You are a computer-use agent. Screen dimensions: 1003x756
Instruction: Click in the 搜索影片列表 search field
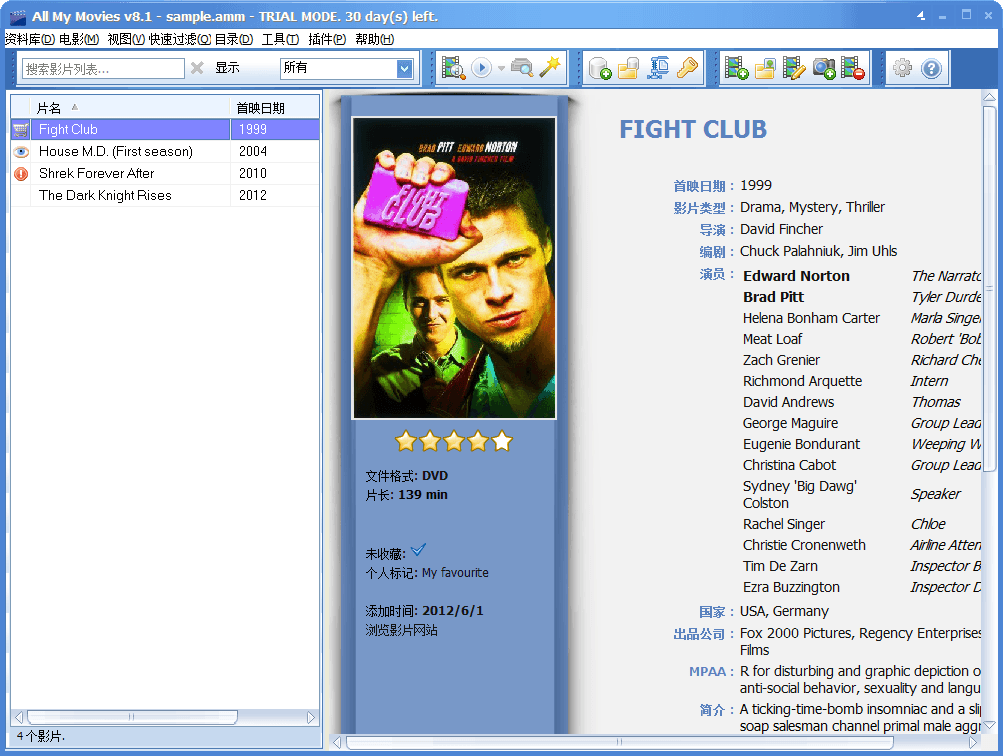[x=103, y=68]
